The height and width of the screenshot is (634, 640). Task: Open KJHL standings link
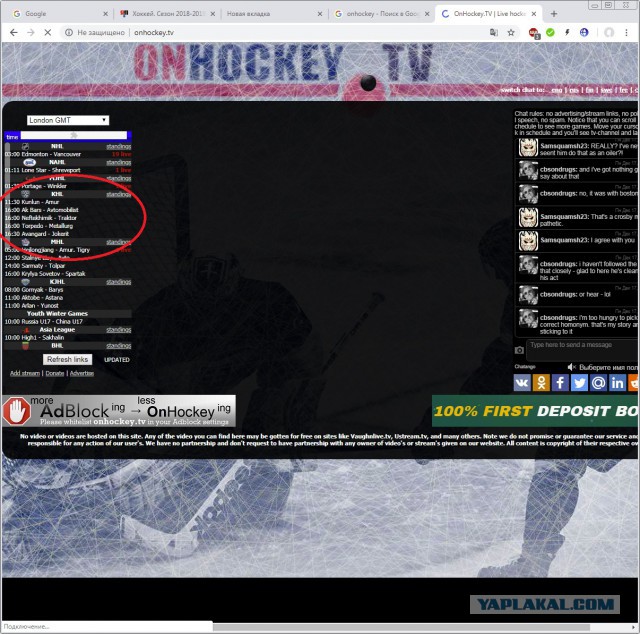pos(119,282)
